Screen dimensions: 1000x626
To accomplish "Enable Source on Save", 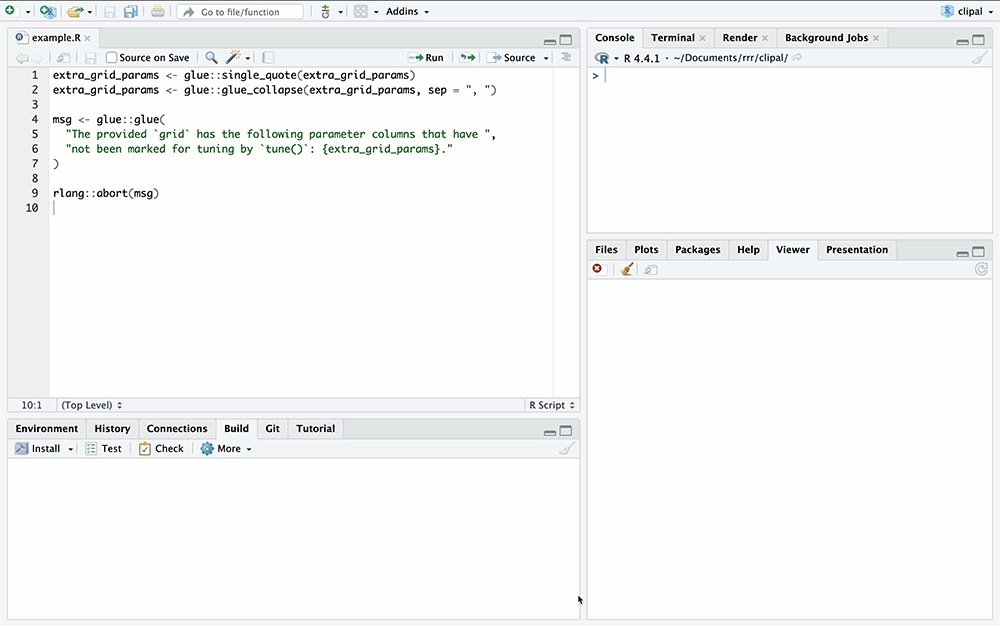I will click(x=113, y=57).
